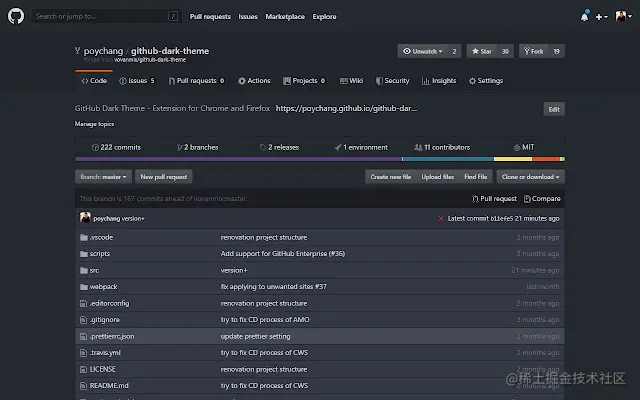Expand the Clone or download dropdown
Screen dimensions: 640x400
click(x=531, y=177)
